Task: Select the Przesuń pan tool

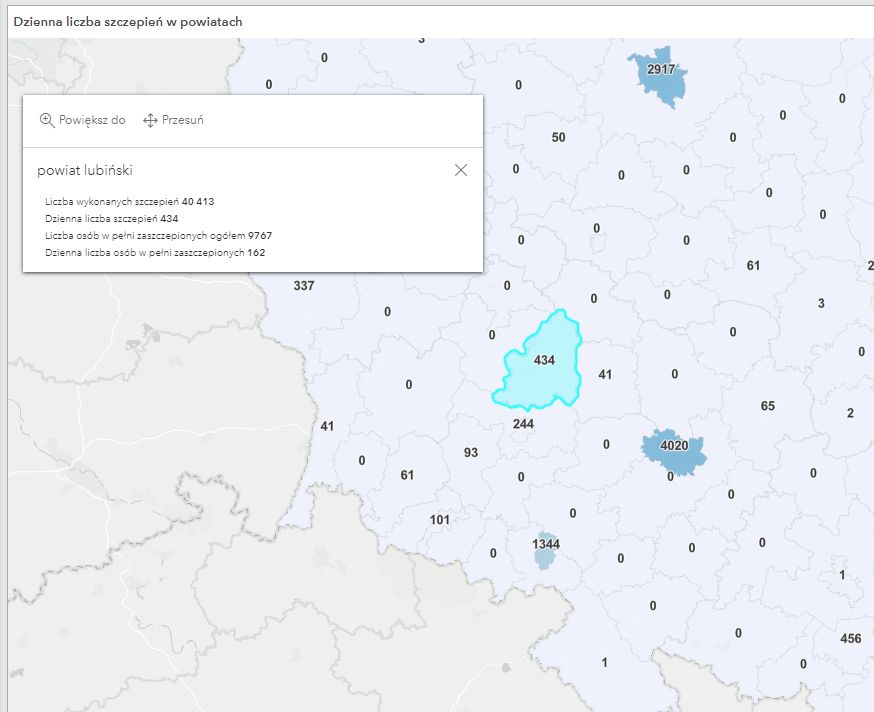Action: (x=151, y=120)
